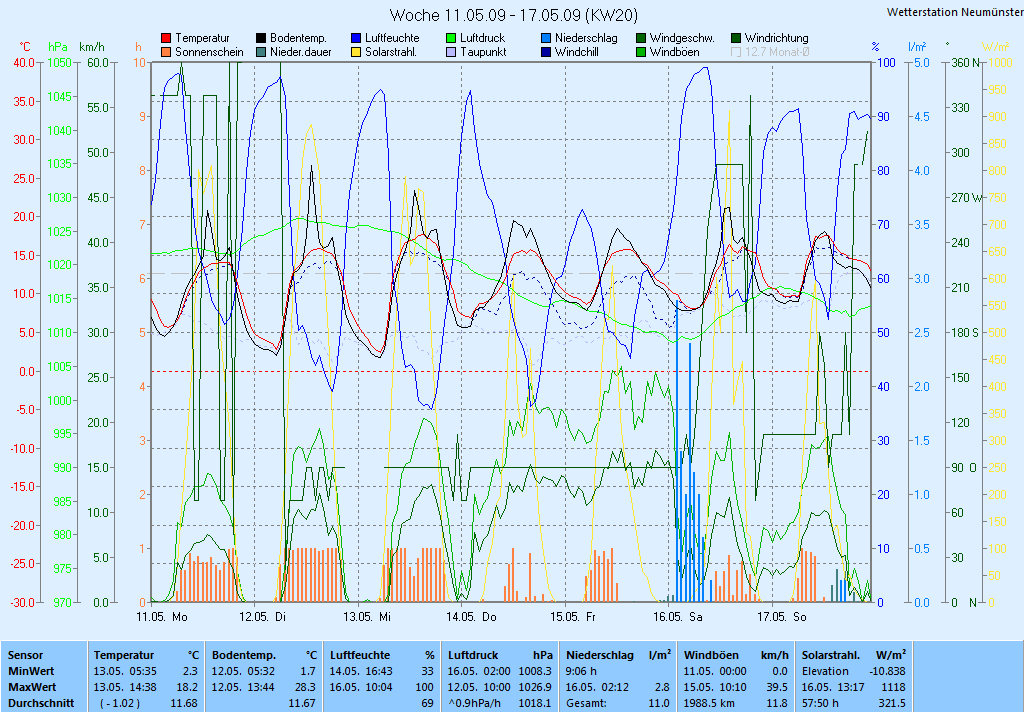
Task: Click the 16.05. Sa date marker
Action: (678, 617)
